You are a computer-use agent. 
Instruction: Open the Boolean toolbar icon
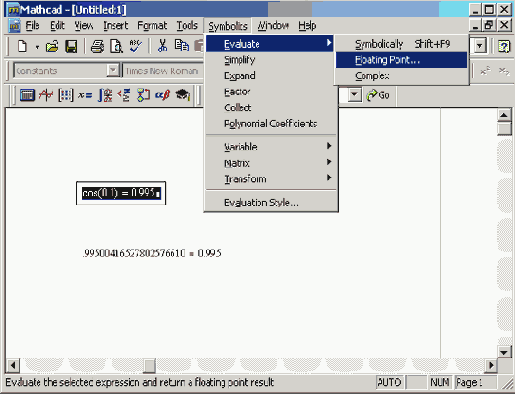(124, 95)
